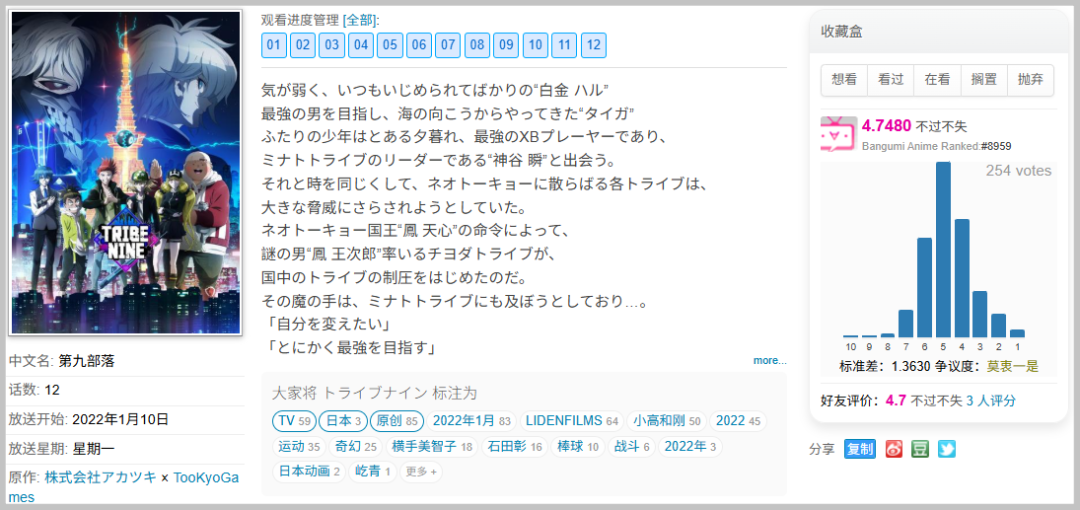
Task: Select episode 04 progress box
Action: tap(360, 45)
